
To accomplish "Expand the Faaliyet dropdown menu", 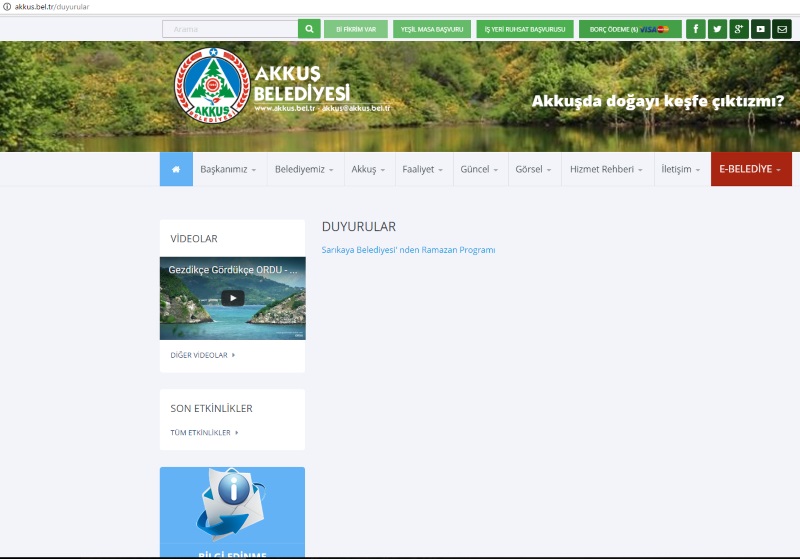I will pyautogui.click(x=423, y=170).
